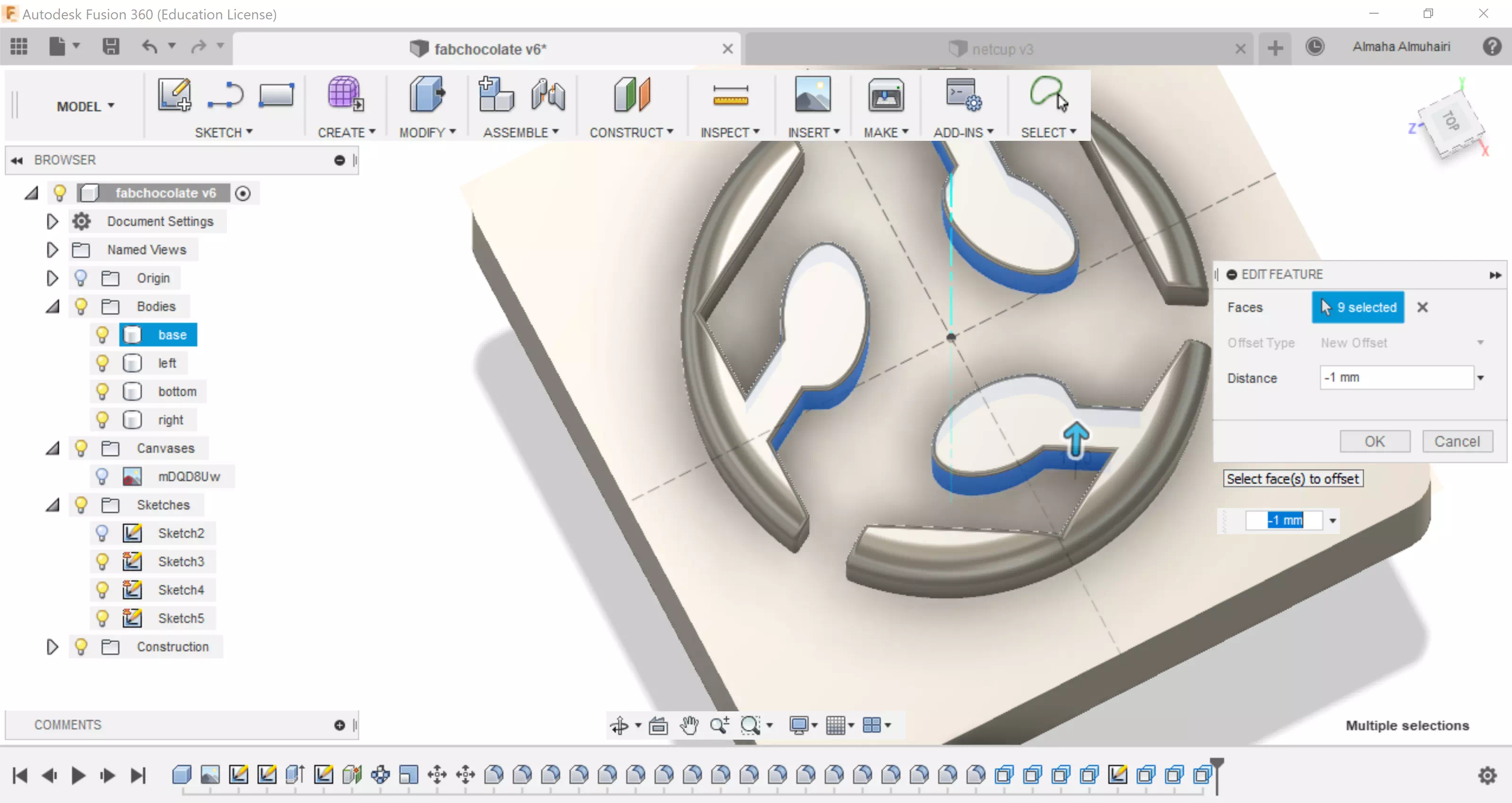The image size is (1512, 803).
Task: Hide the left body lightbulb
Action: pos(102,363)
